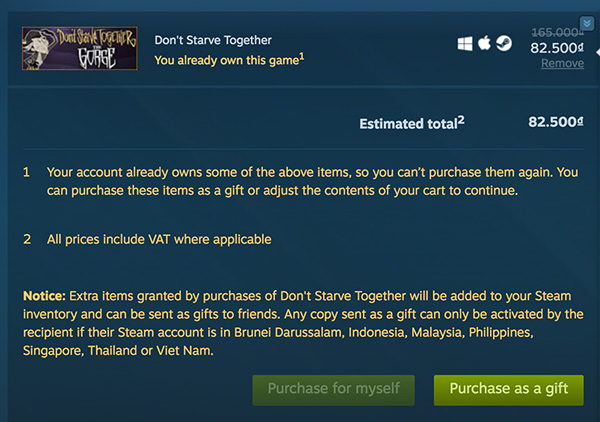Click the Apple macOS platform icon

click(484, 44)
